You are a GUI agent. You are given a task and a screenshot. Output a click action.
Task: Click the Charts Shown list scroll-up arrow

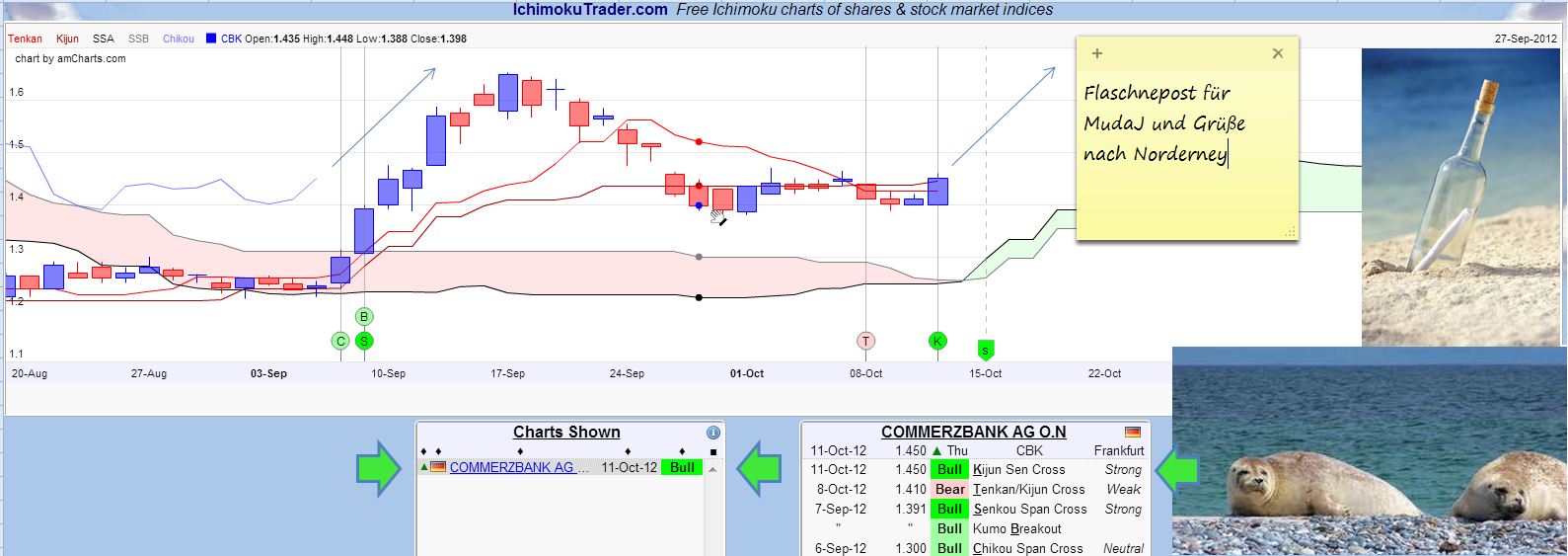click(x=712, y=469)
